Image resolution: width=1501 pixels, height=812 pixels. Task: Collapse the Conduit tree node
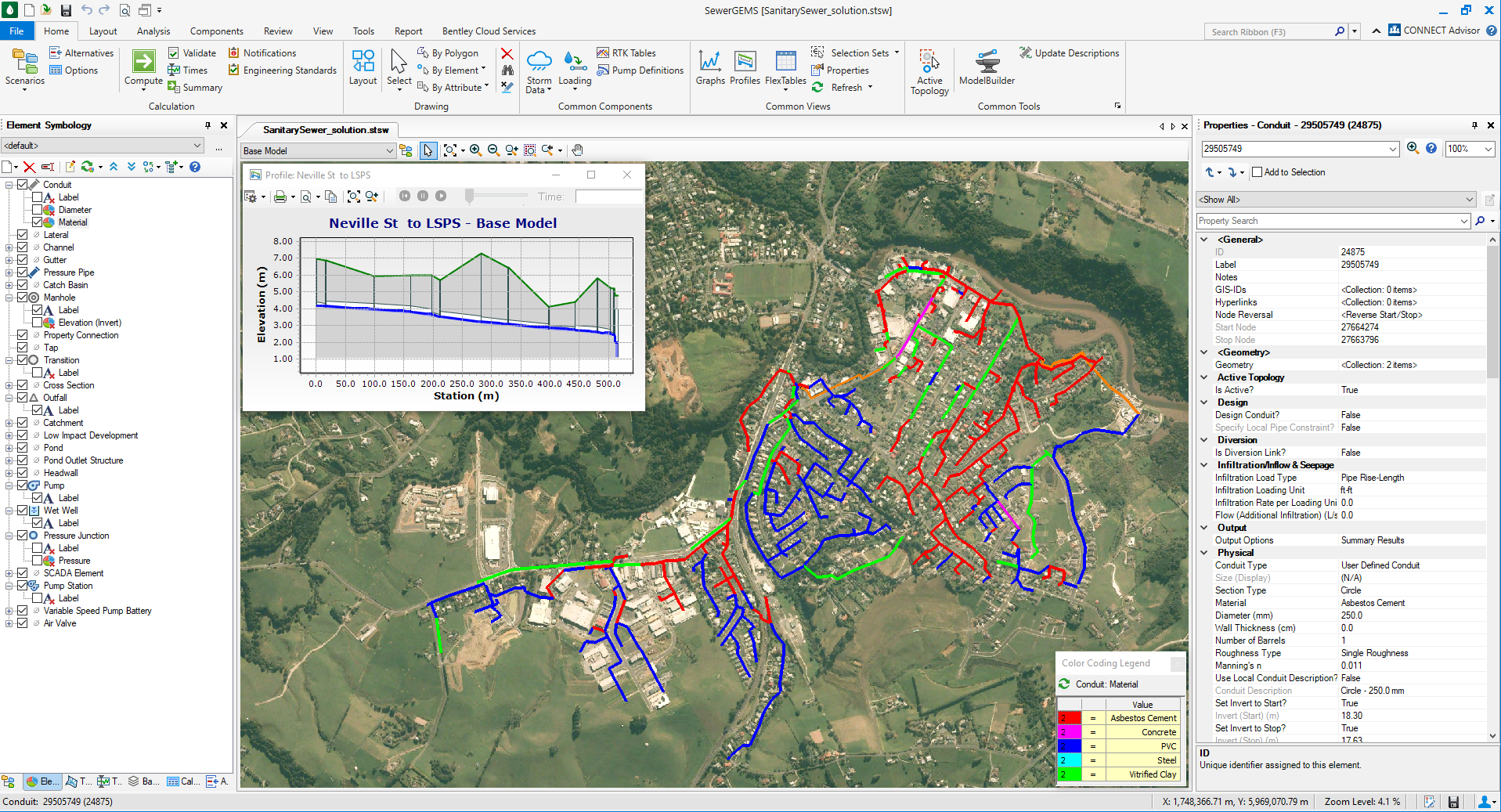(9, 184)
